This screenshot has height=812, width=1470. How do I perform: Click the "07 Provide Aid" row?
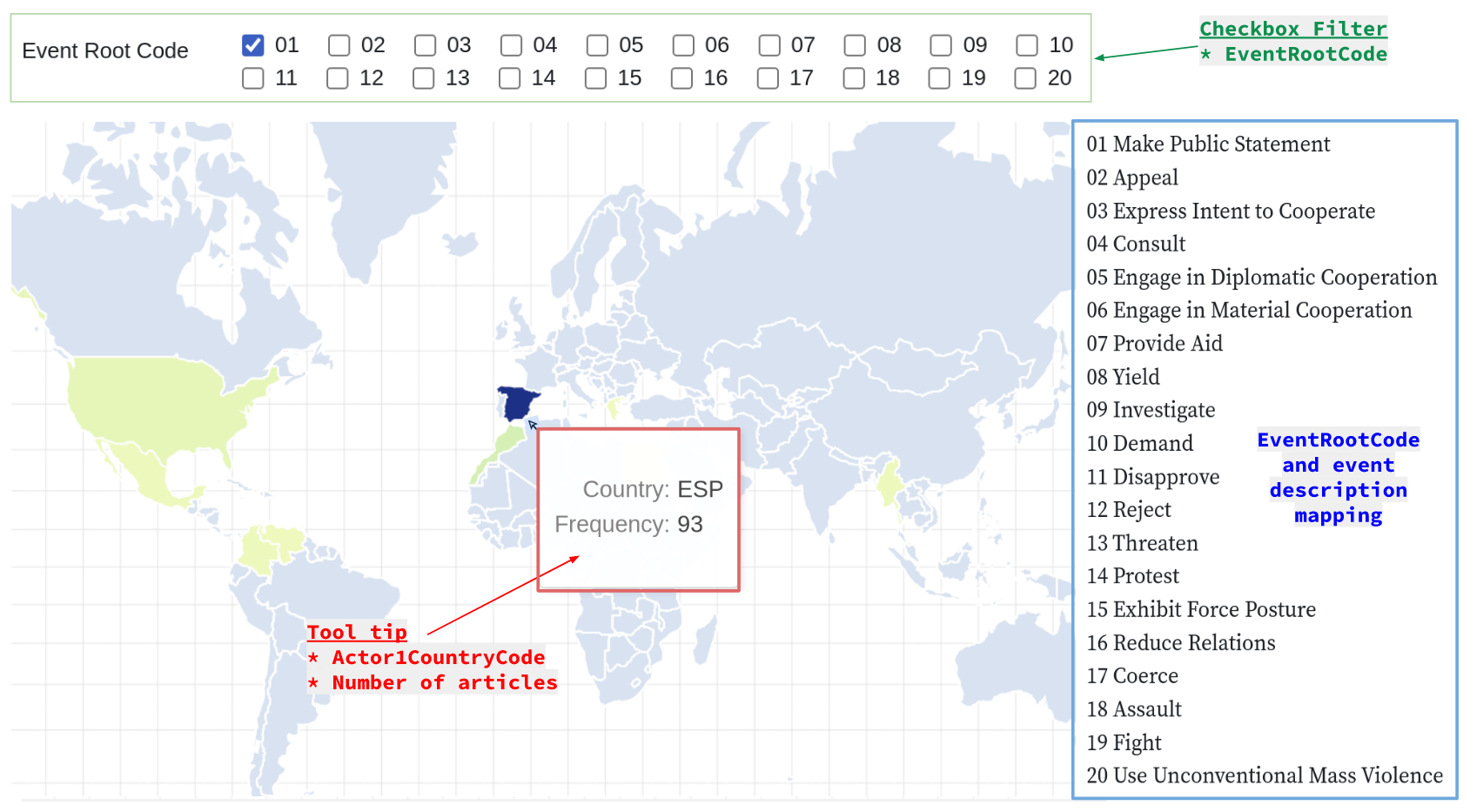[x=1154, y=343]
